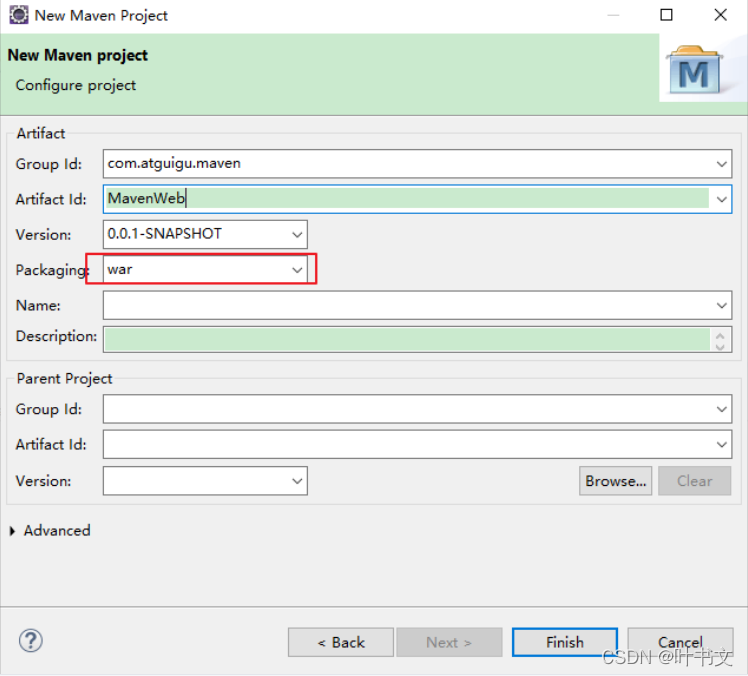Open the Parent Project Artifact Id dropdown
This screenshot has width=748, height=676.
tap(721, 444)
